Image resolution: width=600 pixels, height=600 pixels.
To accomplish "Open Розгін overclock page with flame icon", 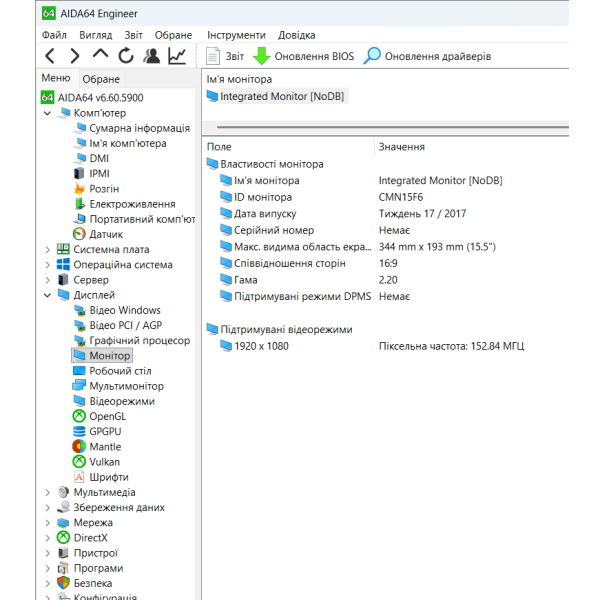I will (x=96, y=189).
